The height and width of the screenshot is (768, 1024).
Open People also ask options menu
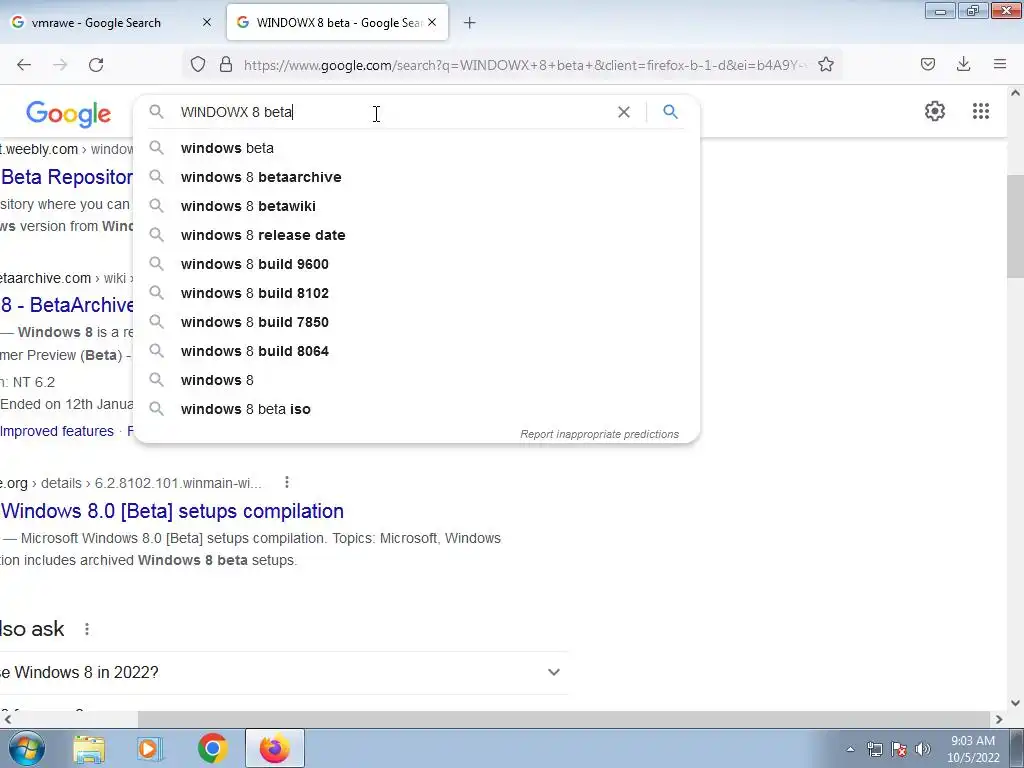pyautogui.click(x=87, y=629)
